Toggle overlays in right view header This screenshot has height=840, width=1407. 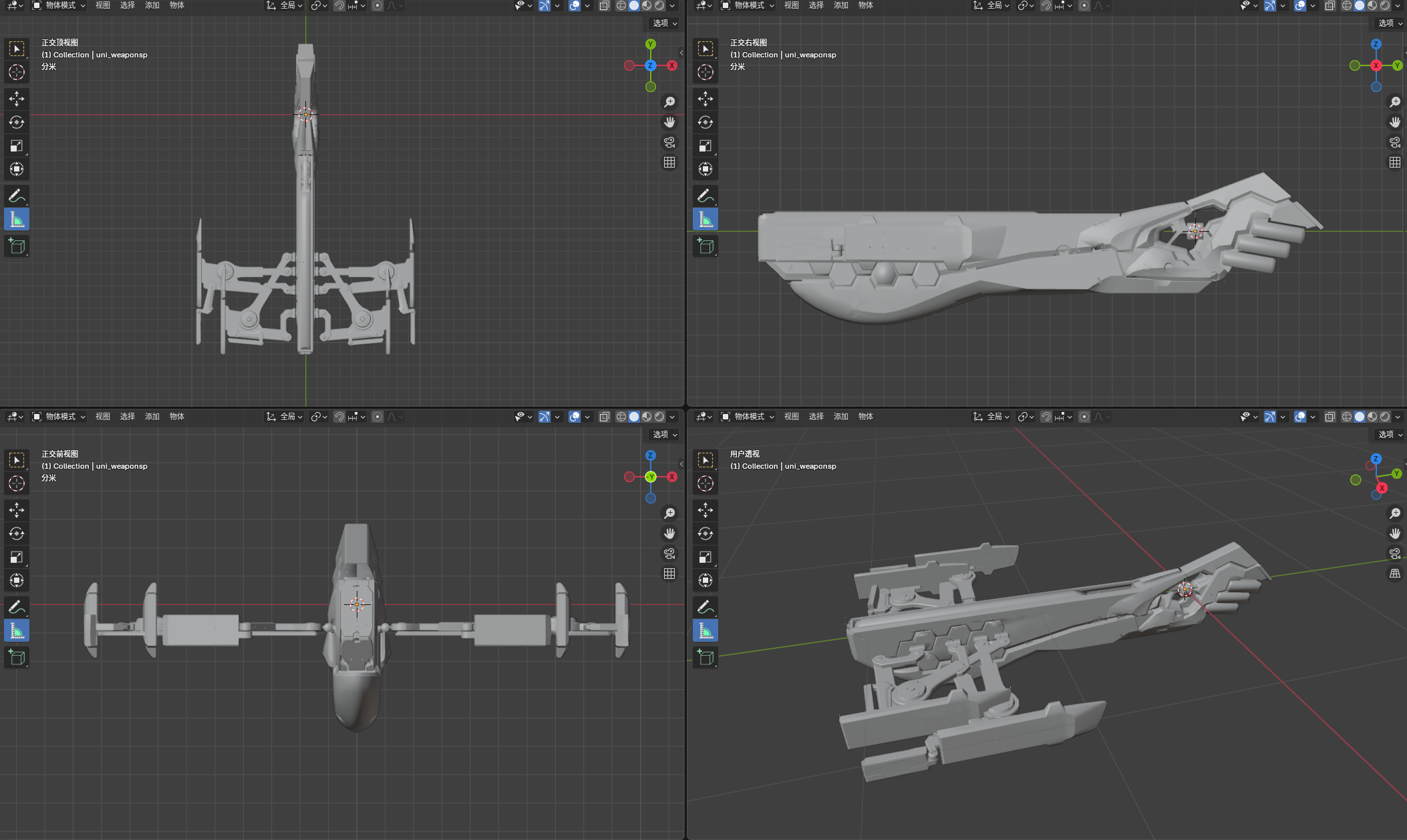pos(1299,5)
